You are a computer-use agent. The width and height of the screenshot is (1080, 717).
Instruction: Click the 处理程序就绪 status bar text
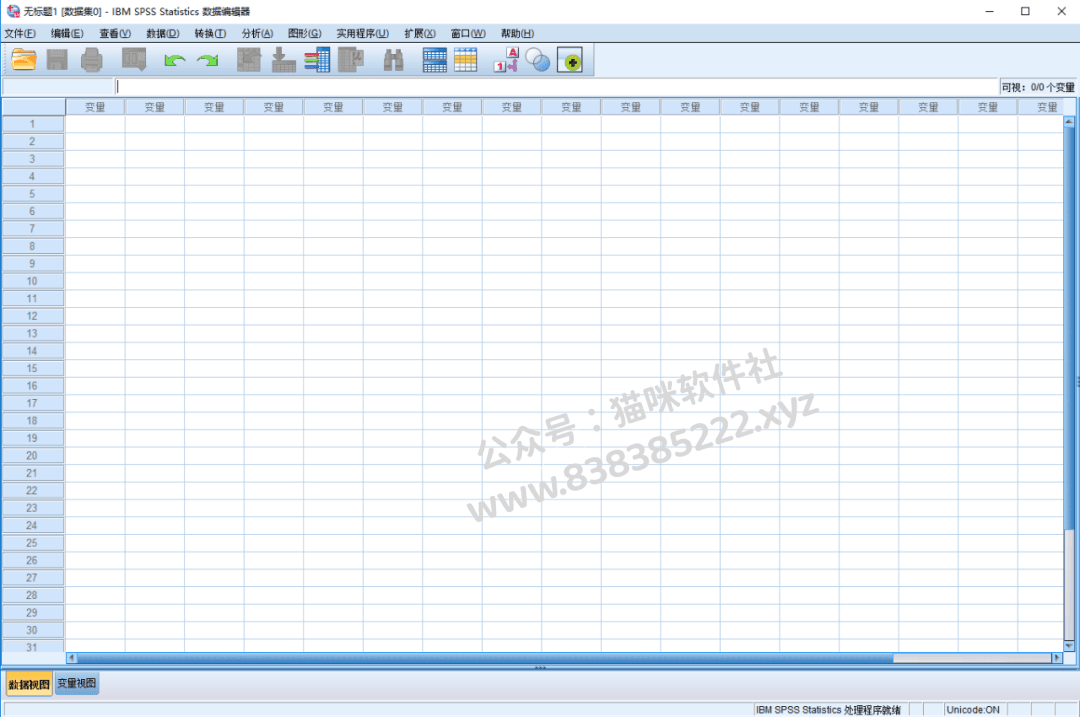[x=828, y=709]
